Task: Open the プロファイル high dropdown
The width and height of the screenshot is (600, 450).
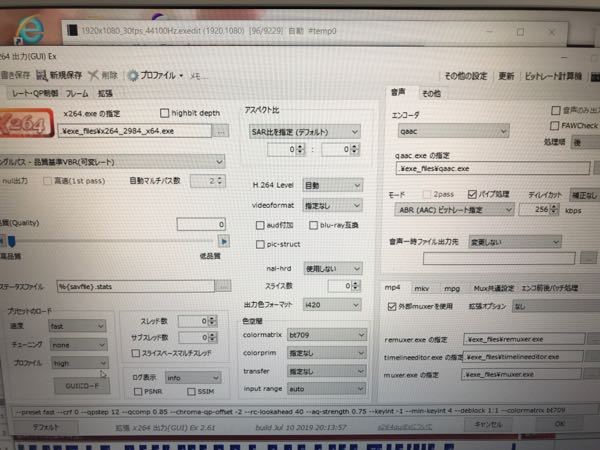Action: tap(80, 363)
